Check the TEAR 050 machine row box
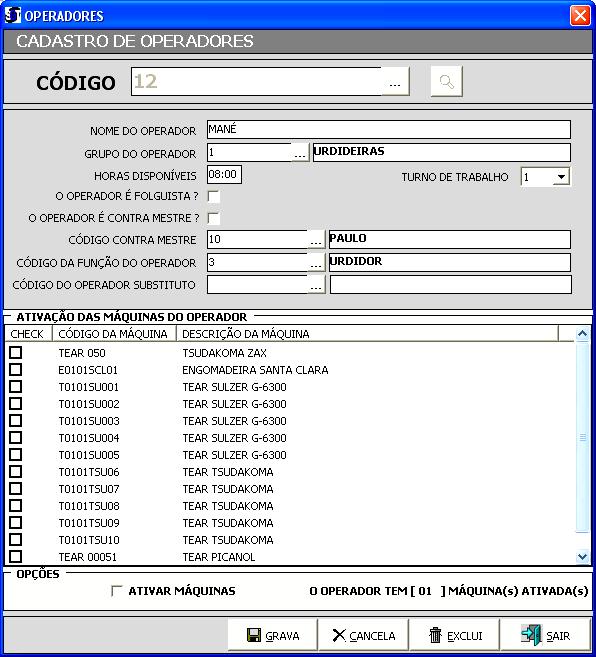Screen dimensions: 596x657 [x=16, y=352]
